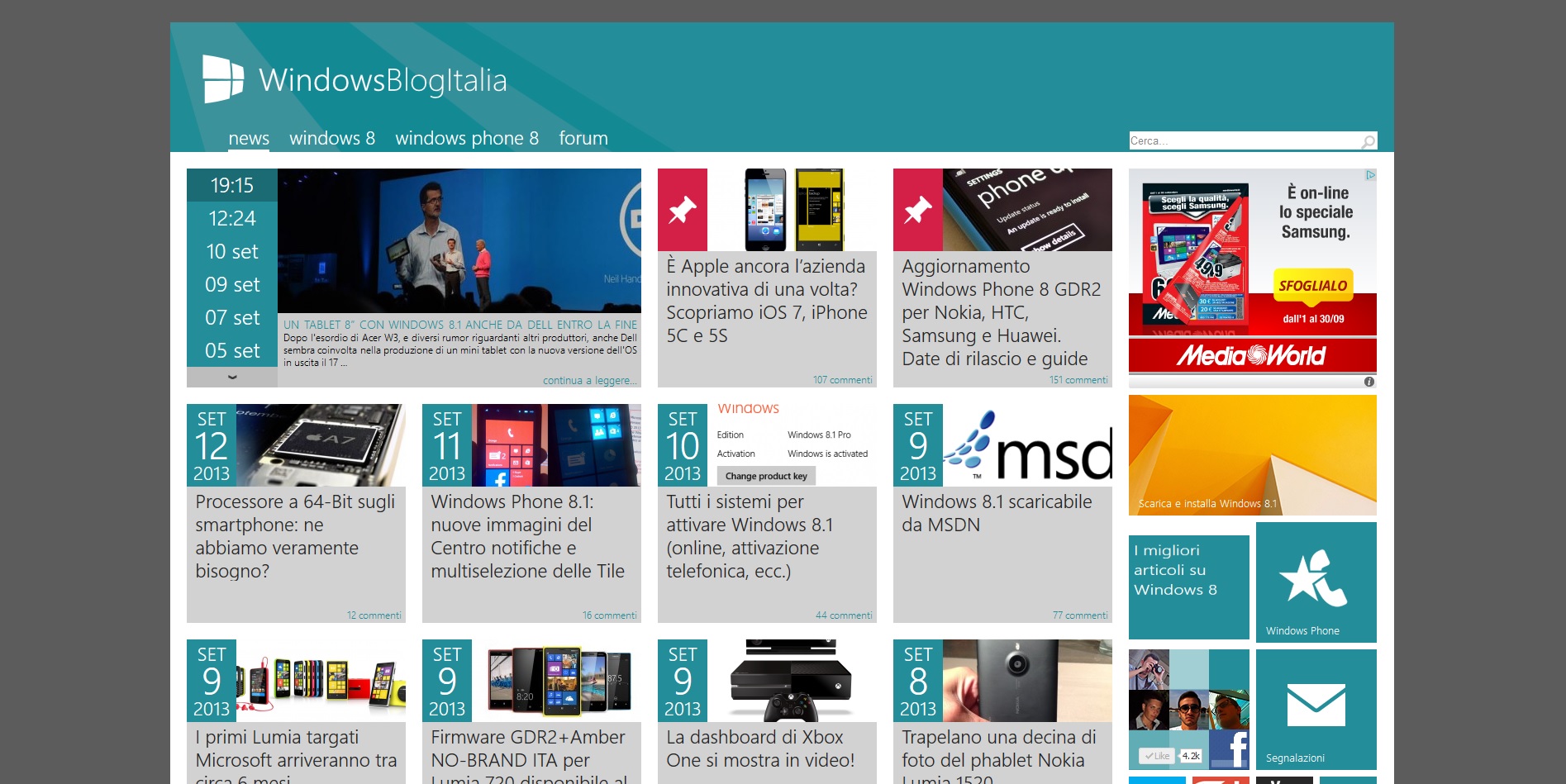Image resolution: width=1566 pixels, height=784 pixels.
Task: Open I migliori articoli su Windows 8 tile
Action: point(1189,587)
